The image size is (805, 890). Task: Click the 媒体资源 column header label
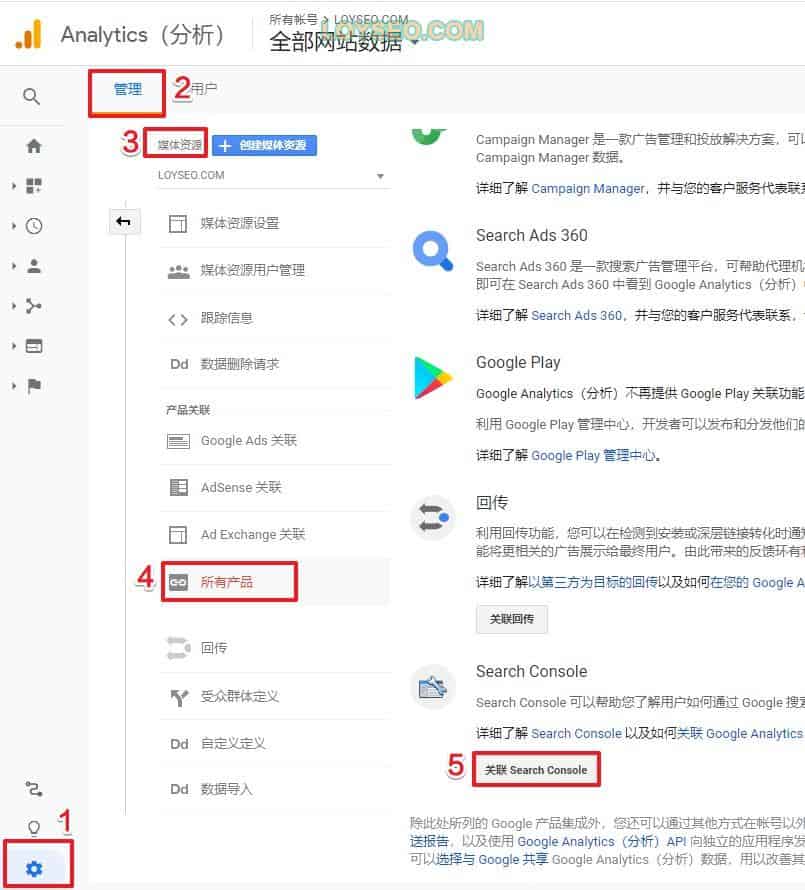179,145
